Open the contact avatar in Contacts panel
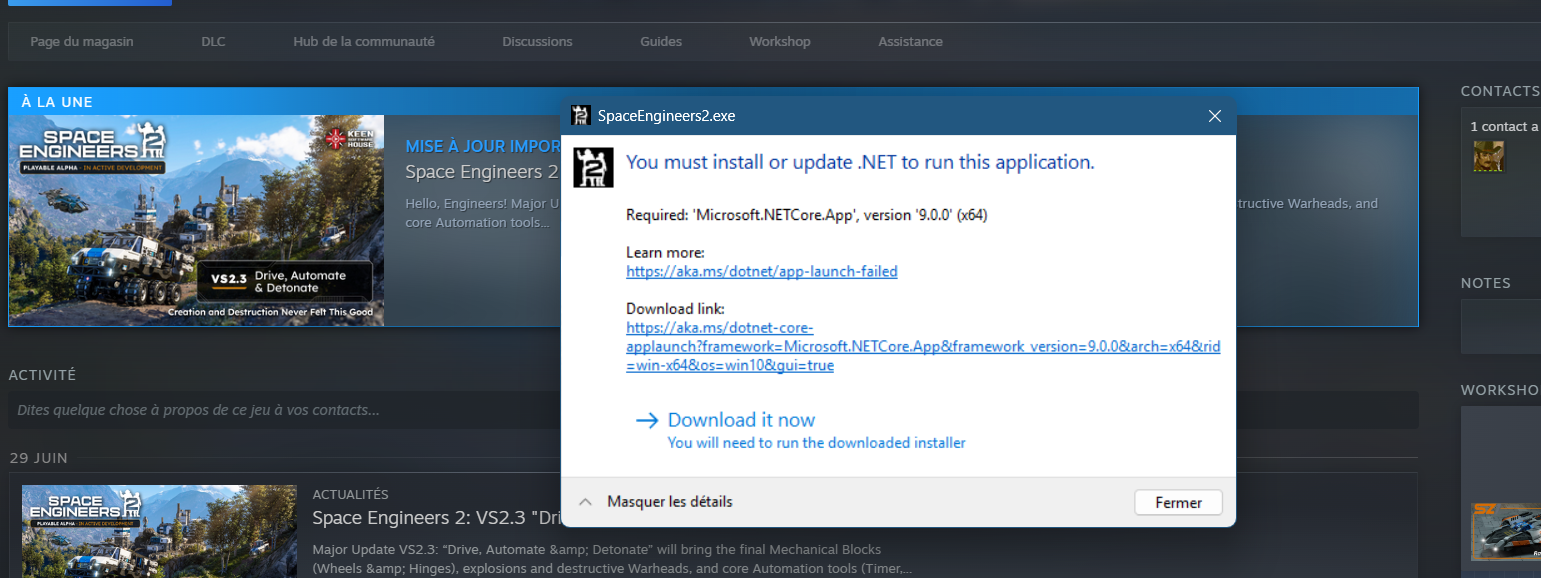Image resolution: width=1541 pixels, height=578 pixels. click(x=1488, y=156)
